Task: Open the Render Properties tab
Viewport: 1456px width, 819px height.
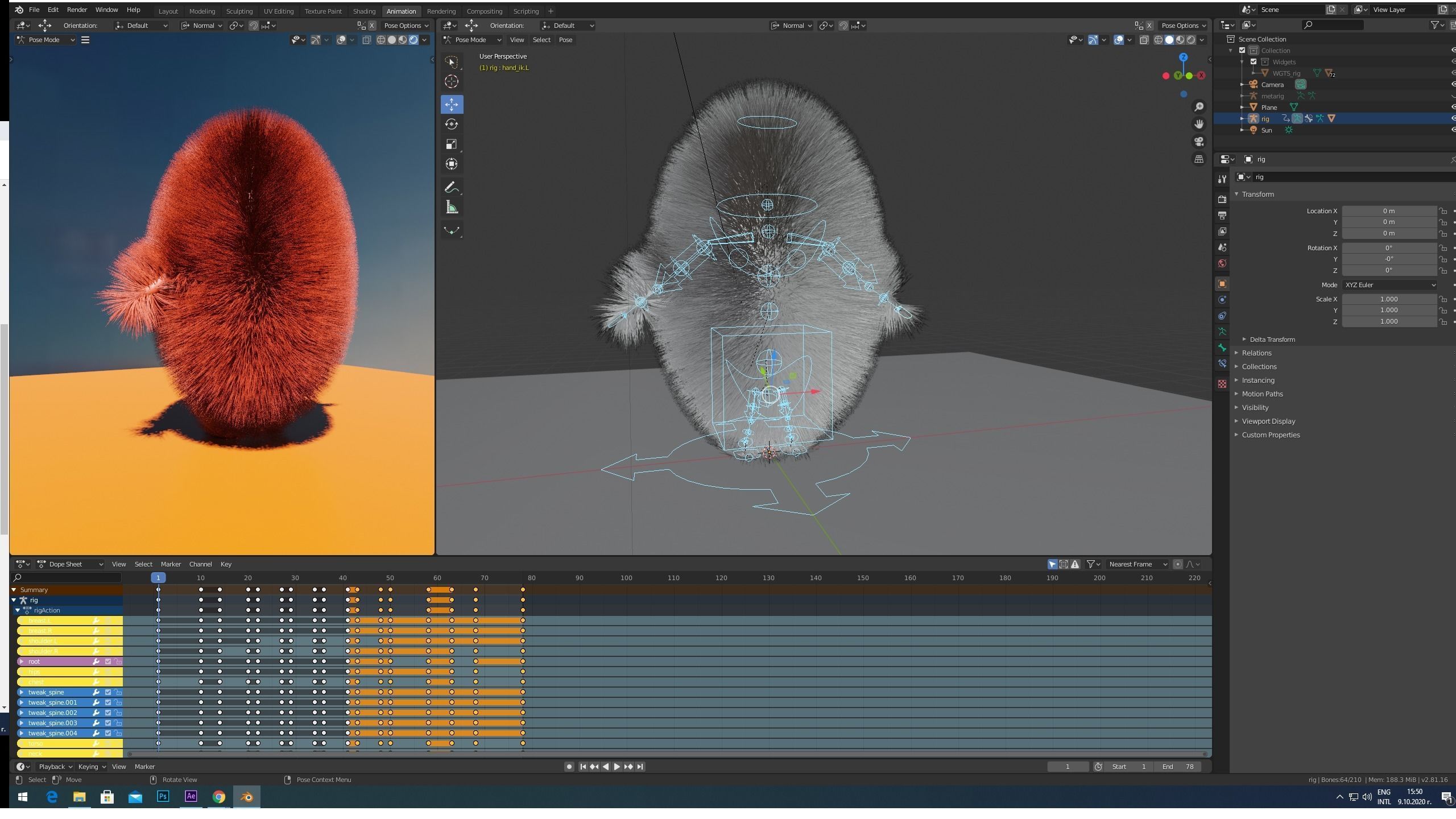Action: coord(1222,200)
